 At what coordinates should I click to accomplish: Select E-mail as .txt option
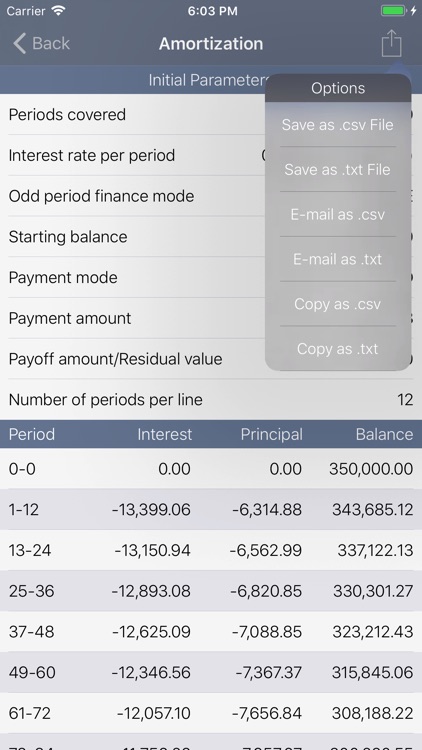tap(338, 259)
